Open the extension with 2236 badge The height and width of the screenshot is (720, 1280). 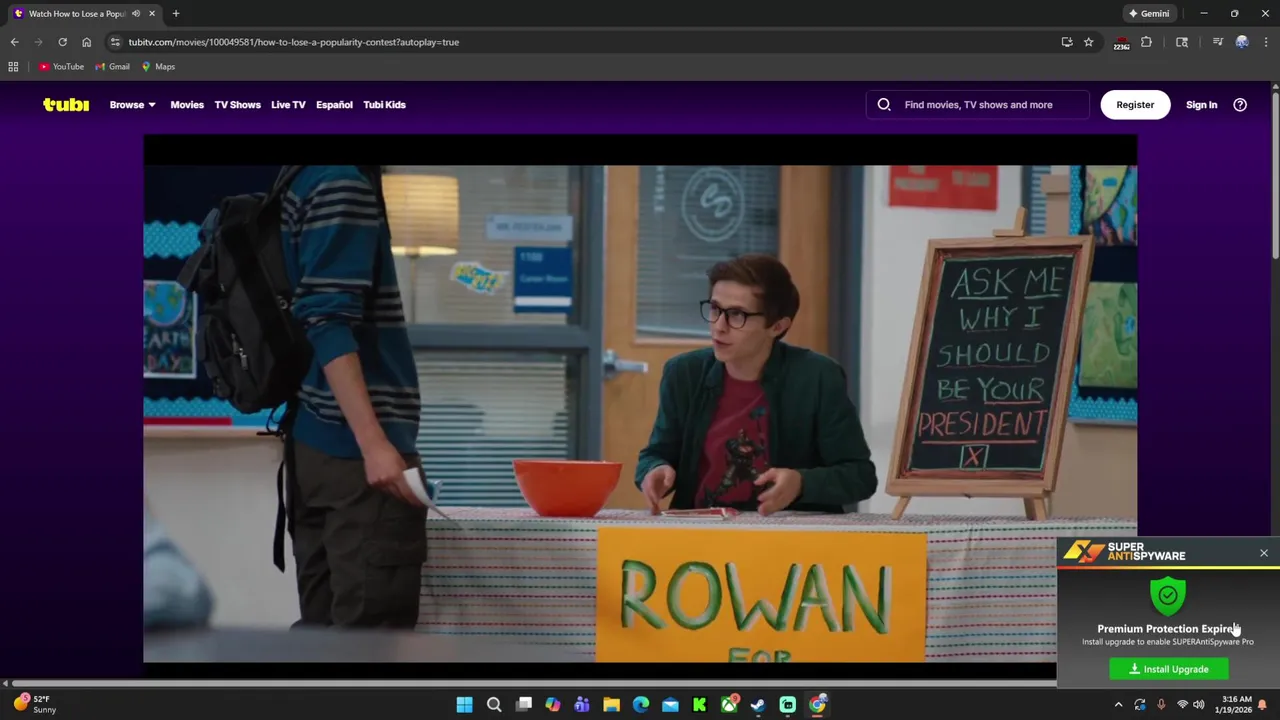pyautogui.click(x=1121, y=42)
